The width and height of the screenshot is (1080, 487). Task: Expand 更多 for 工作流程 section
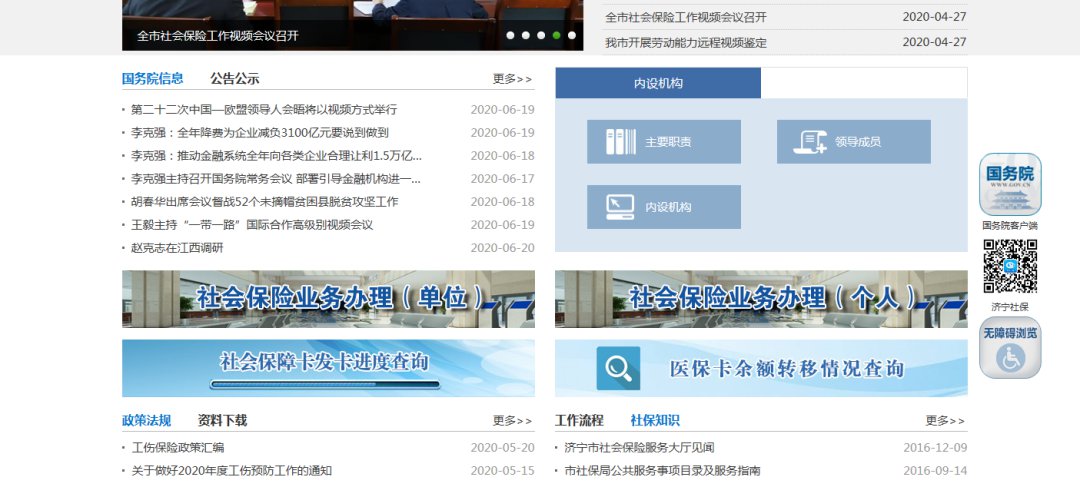pyautogui.click(x=945, y=421)
